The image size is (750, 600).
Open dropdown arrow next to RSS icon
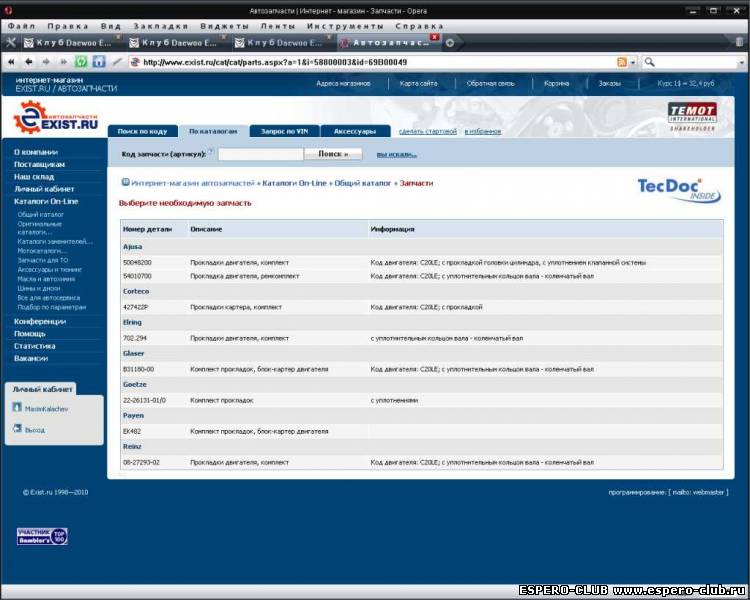[633, 63]
